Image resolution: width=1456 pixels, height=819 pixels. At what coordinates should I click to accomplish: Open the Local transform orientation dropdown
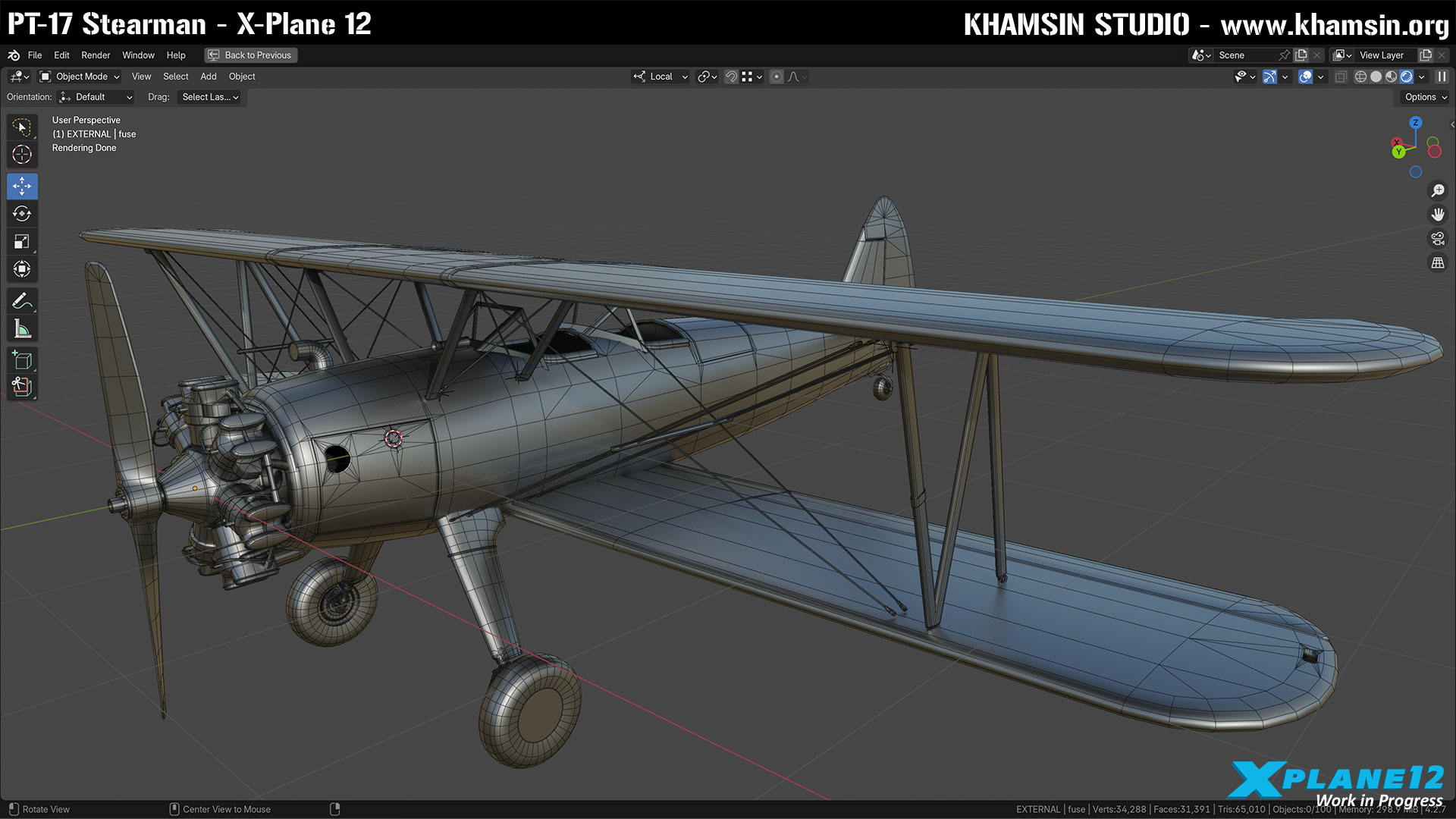664,76
